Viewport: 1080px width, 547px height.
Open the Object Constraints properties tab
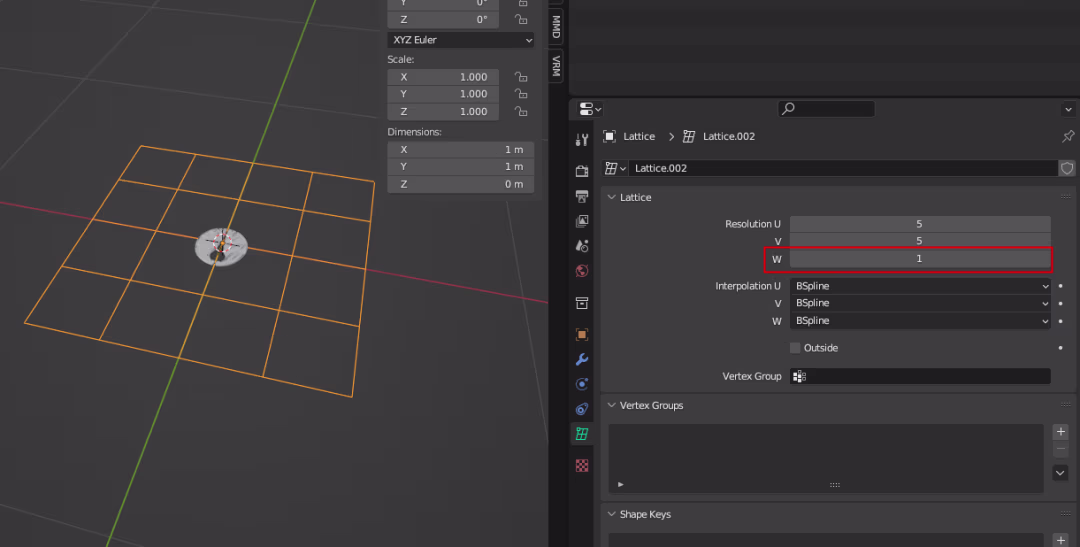pyautogui.click(x=582, y=409)
